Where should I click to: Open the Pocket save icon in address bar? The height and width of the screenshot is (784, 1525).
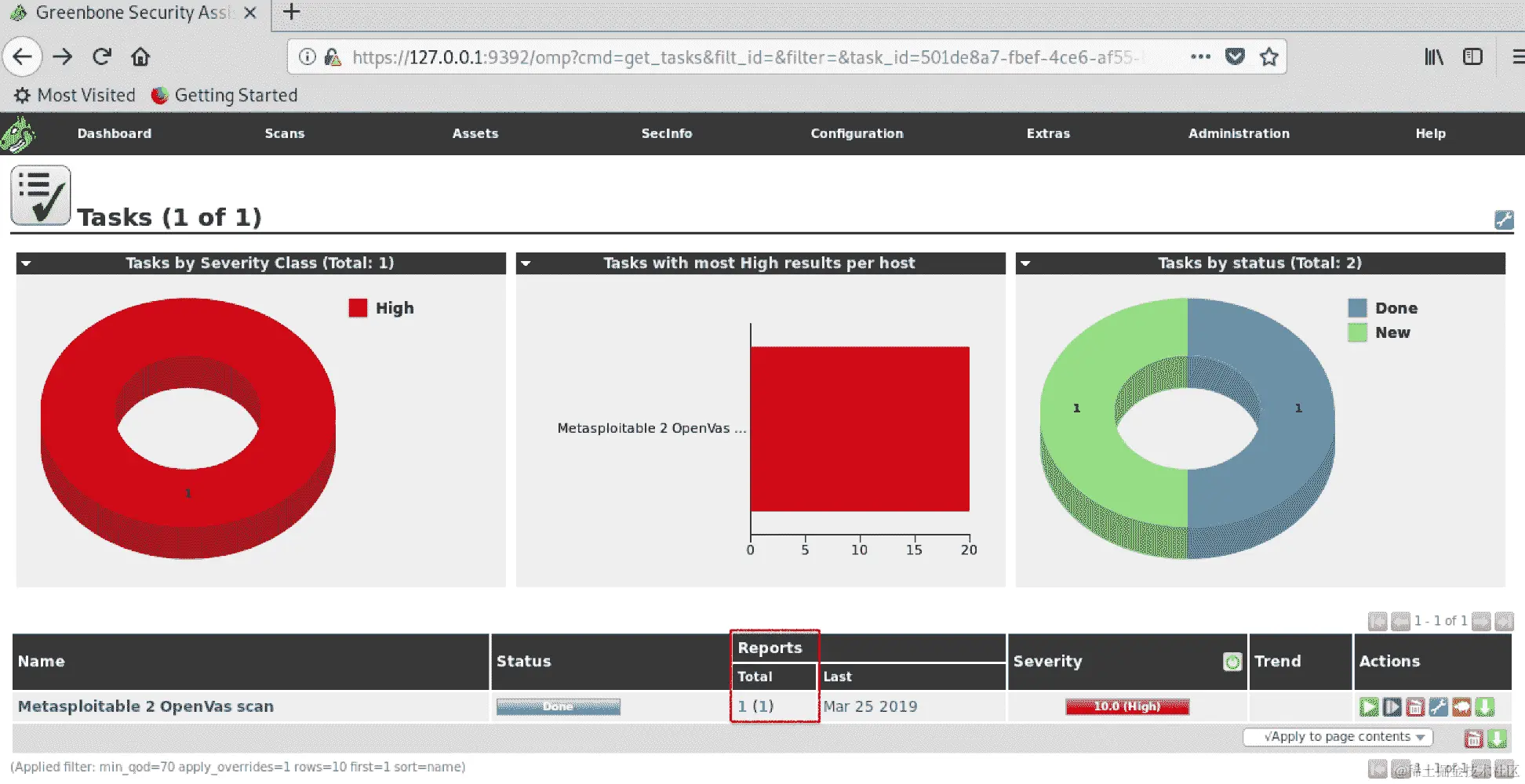coord(1235,56)
